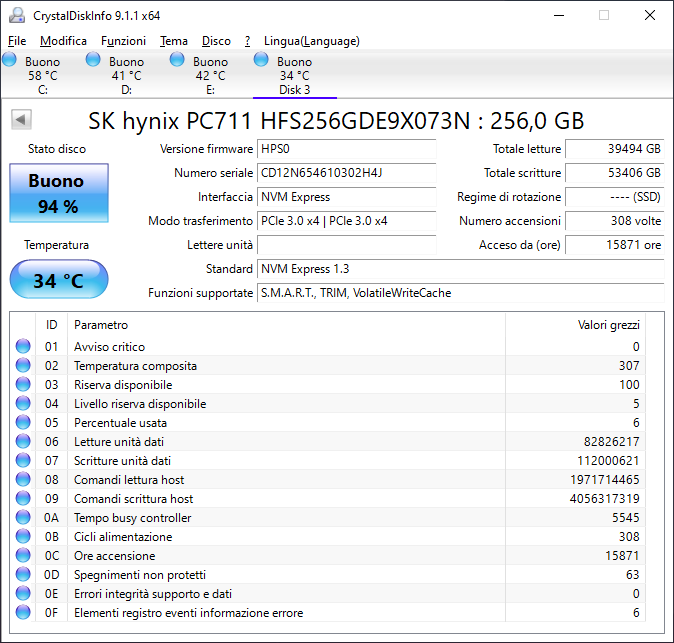The width and height of the screenshot is (674, 643).
Task: Click the CrystalDiskInfo app icon in the title bar
Action: coord(17,15)
